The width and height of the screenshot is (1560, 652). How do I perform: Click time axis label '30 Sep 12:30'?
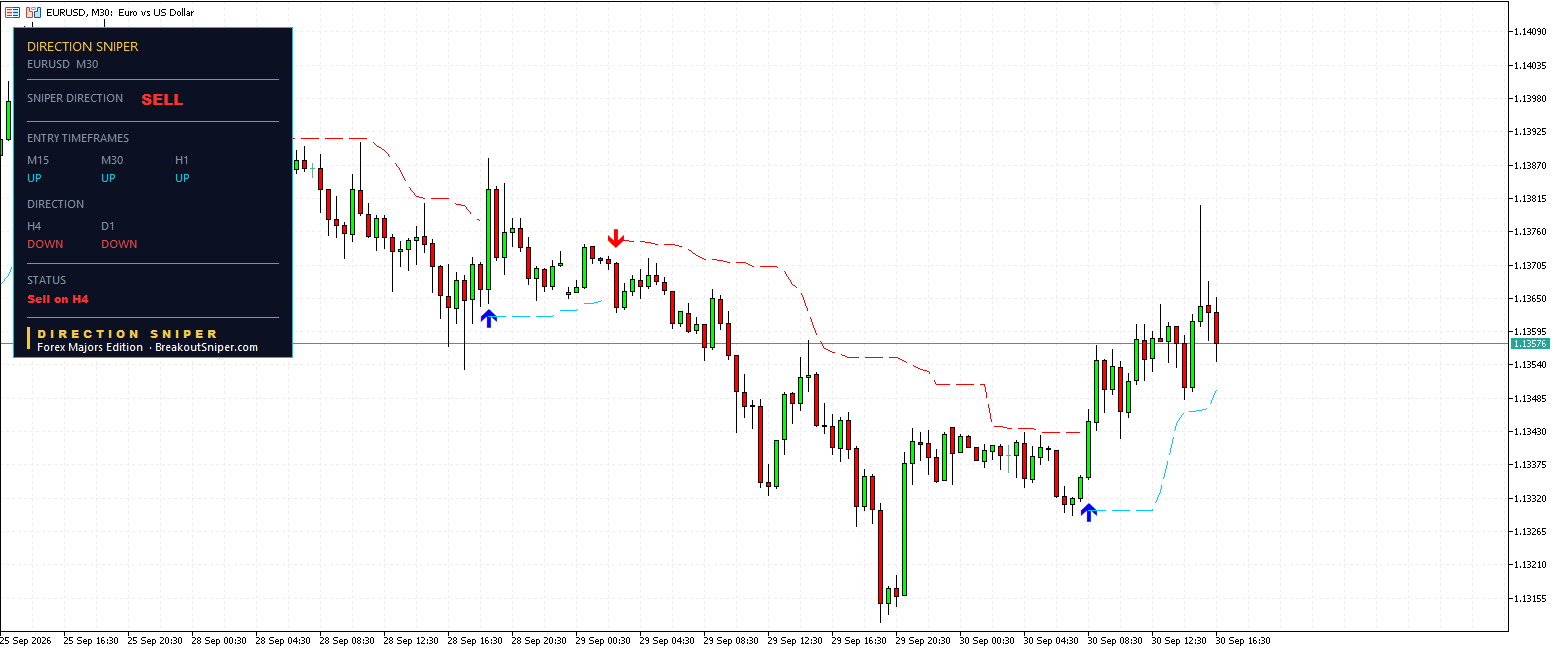1179,640
